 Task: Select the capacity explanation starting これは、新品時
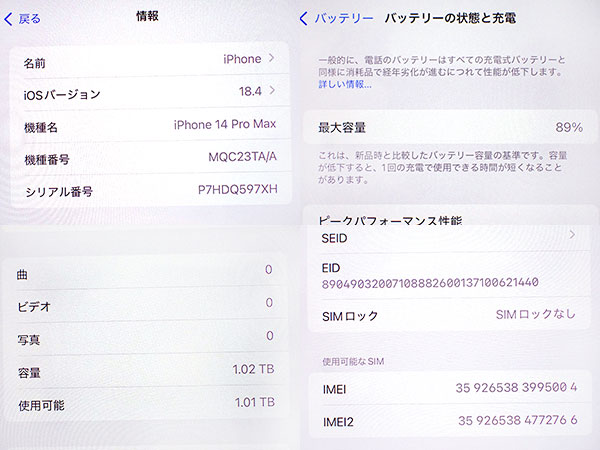[442, 167]
